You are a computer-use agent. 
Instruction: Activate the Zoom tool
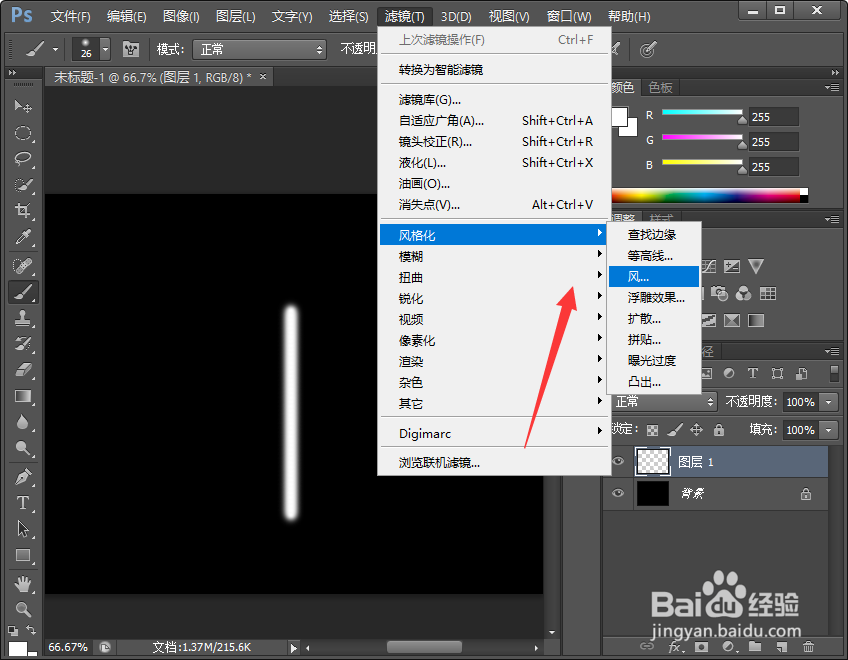(24, 608)
